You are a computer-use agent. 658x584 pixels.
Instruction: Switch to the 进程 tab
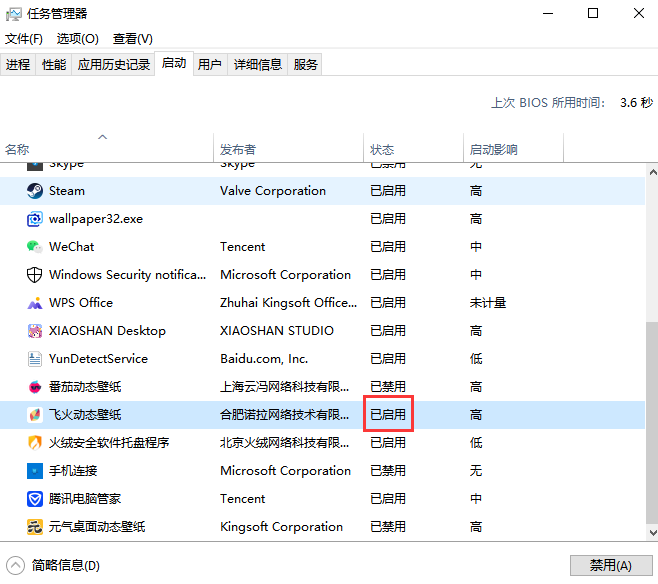click(x=18, y=65)
